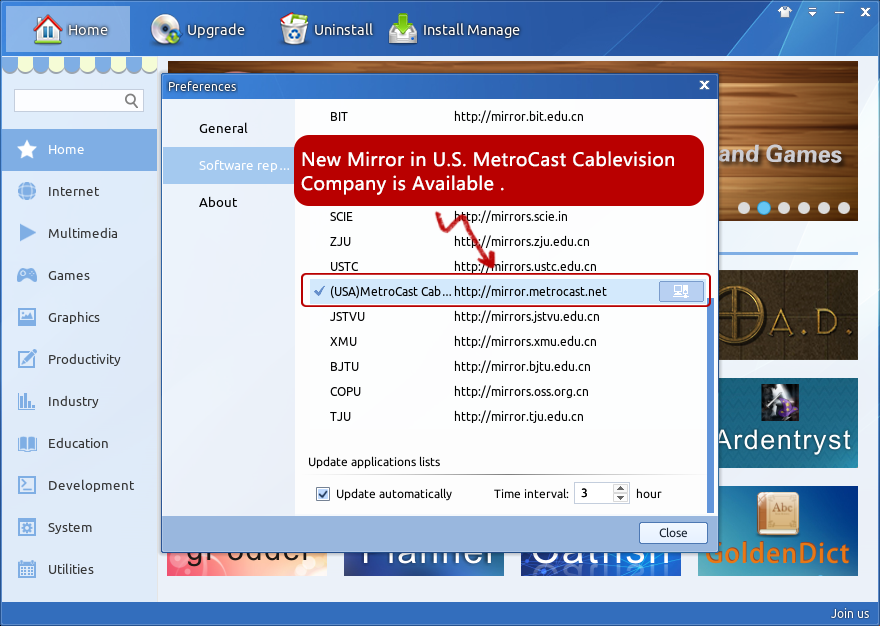Viewport: 880px width, 626px height.
Task: Select Productivity category in sidebar
Action: (x=79, y=359)
